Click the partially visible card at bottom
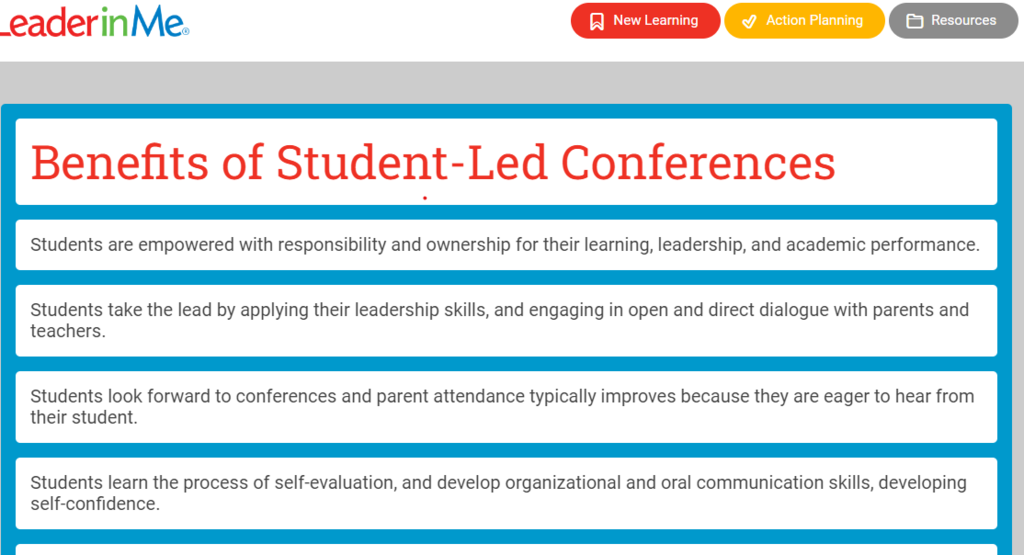This screenshot has height=555, width=1024. 506,550
